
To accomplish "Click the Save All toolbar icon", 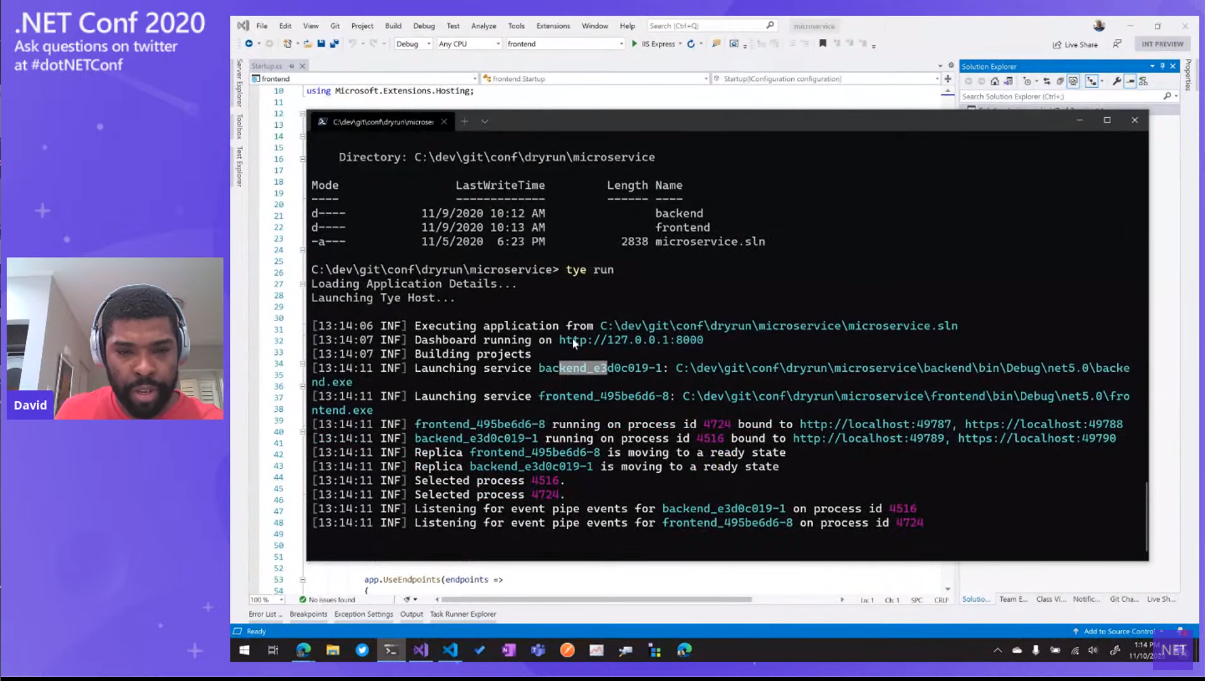I will 334,44.
